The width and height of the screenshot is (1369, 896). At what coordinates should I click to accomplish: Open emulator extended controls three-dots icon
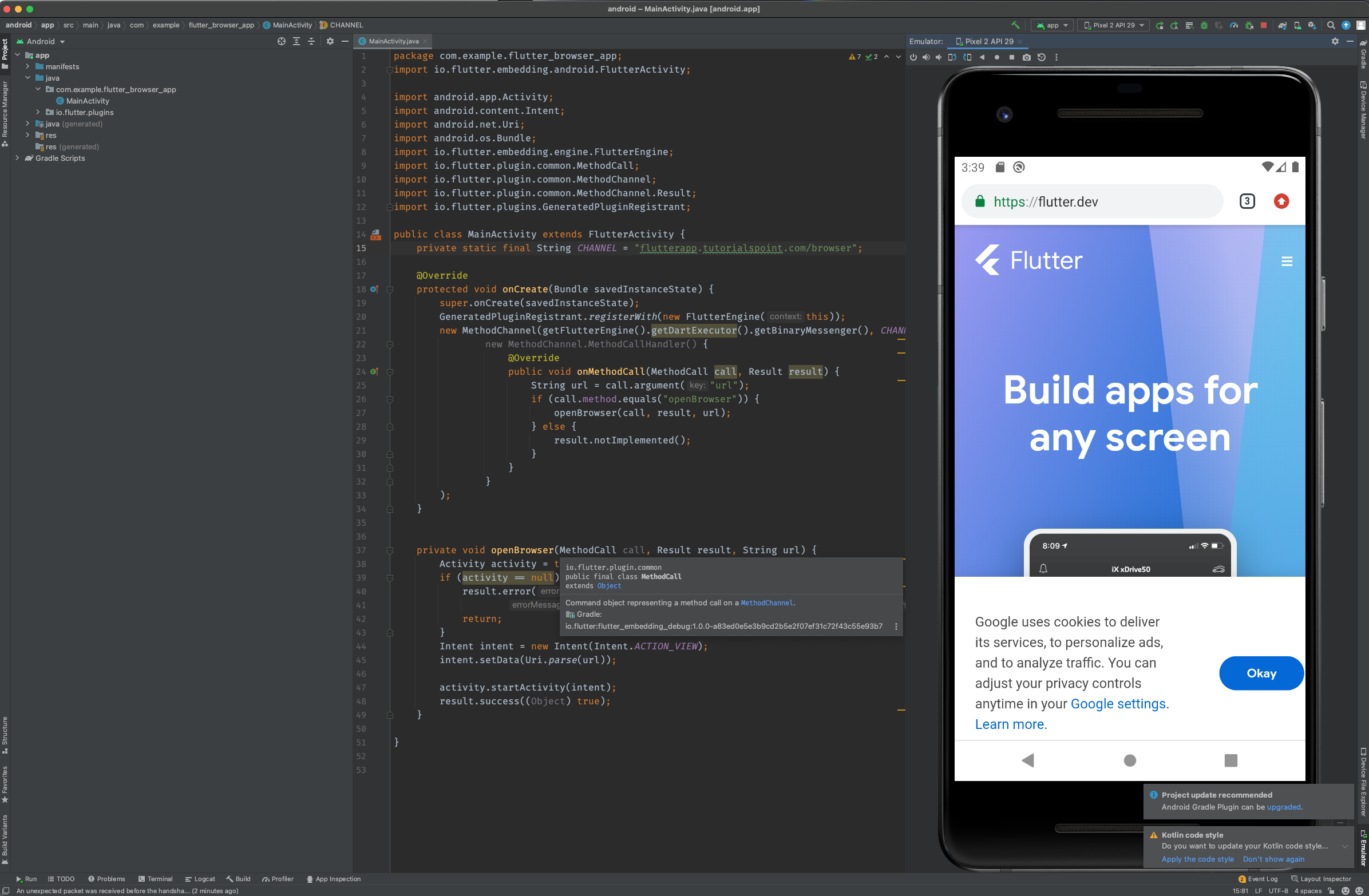pyautogui.click(x=1056, y=57)
